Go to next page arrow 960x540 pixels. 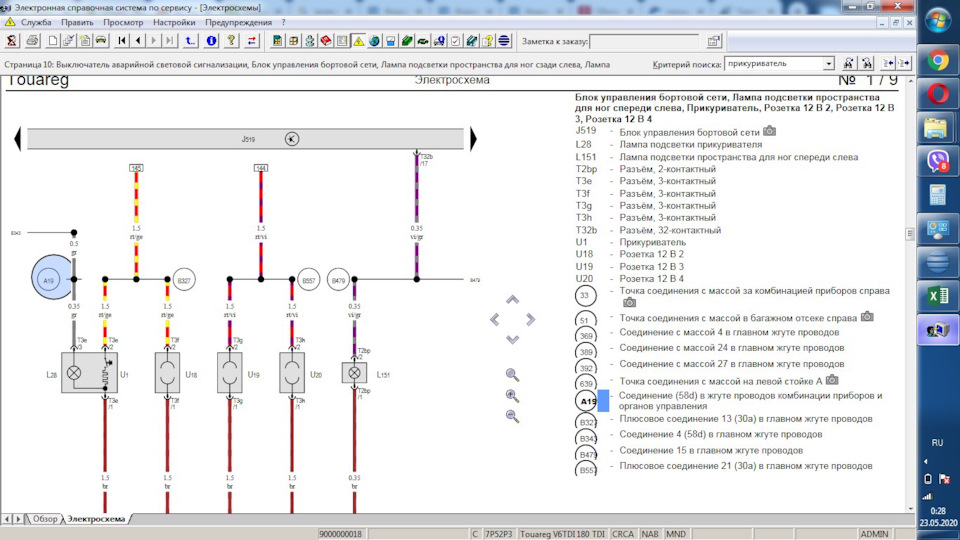click(154, 41)
